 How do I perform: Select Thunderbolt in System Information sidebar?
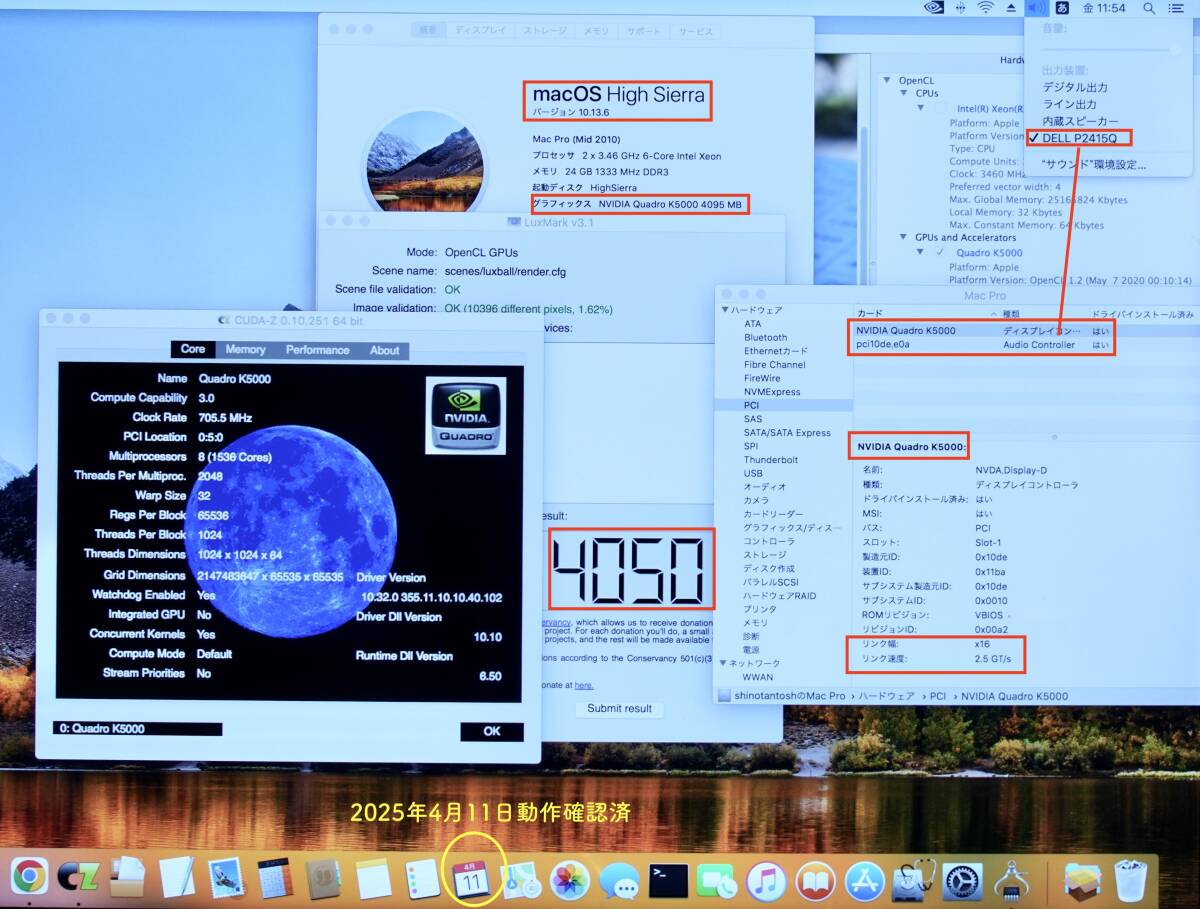(771, 460)
